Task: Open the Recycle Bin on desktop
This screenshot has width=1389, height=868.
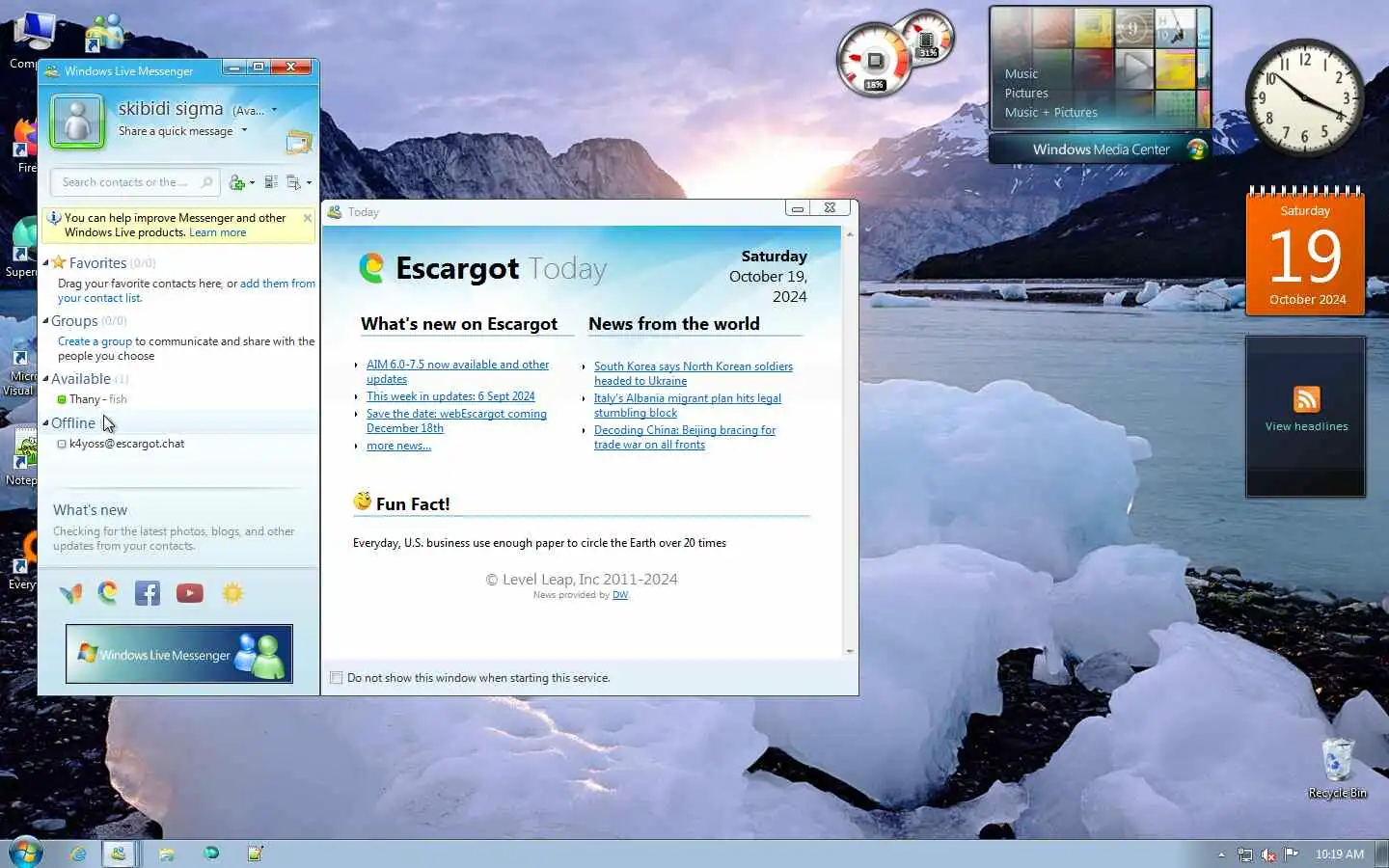Action: coord(1338,769)
